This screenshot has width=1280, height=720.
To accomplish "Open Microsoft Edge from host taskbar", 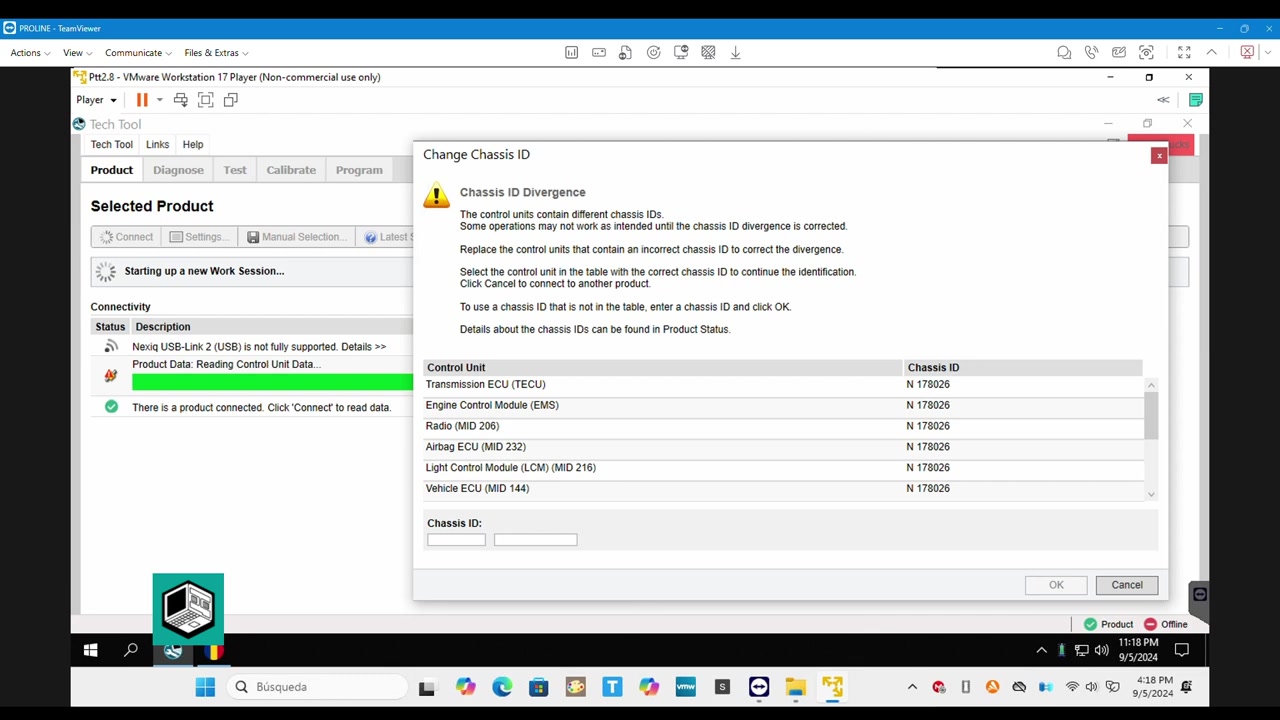I will tap(502, 687).
